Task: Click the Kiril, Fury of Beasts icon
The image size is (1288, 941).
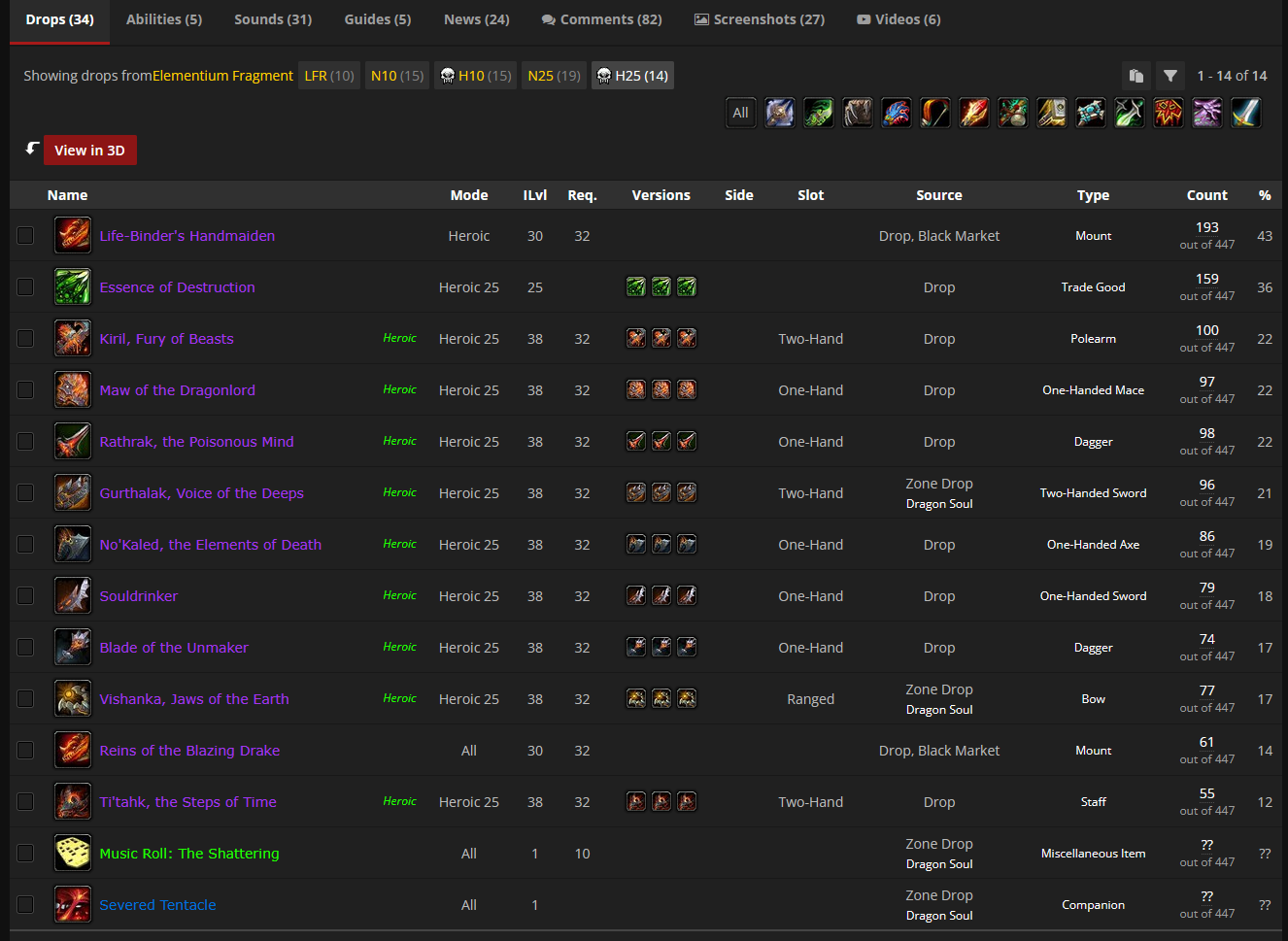Action: pyautogui.click(x=73, y=338)
